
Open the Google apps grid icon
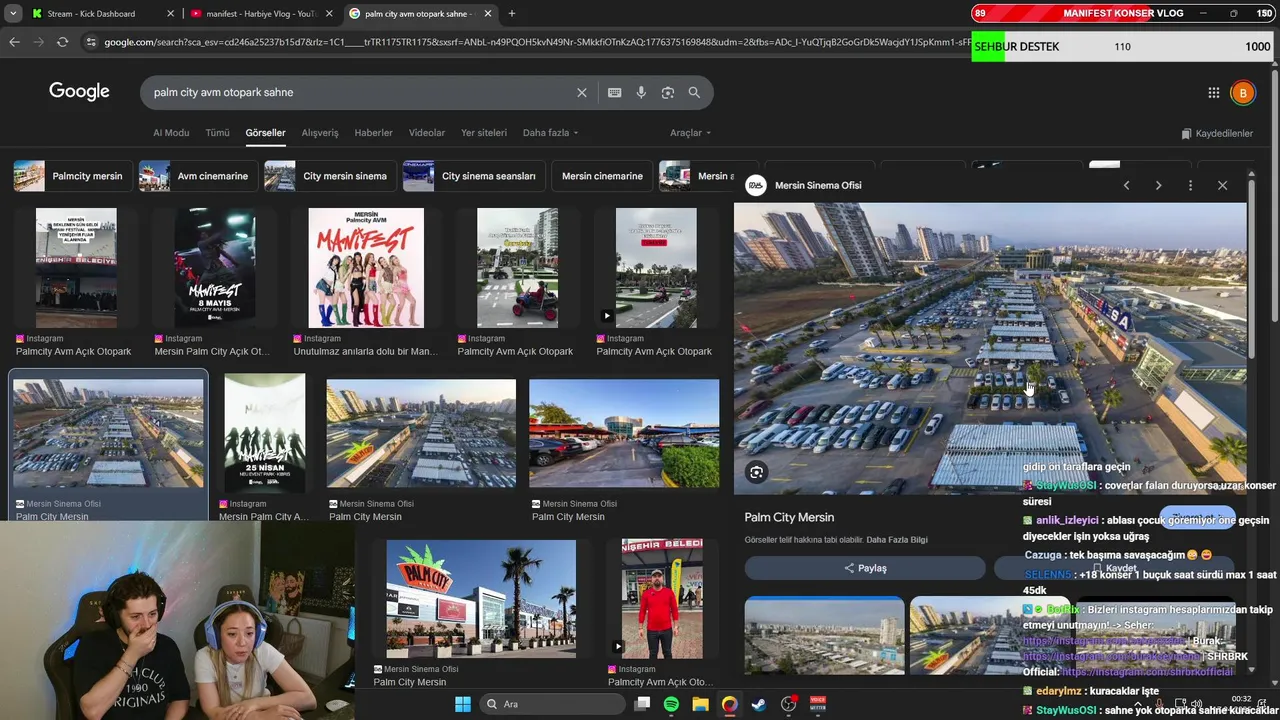coord(1213,93)
